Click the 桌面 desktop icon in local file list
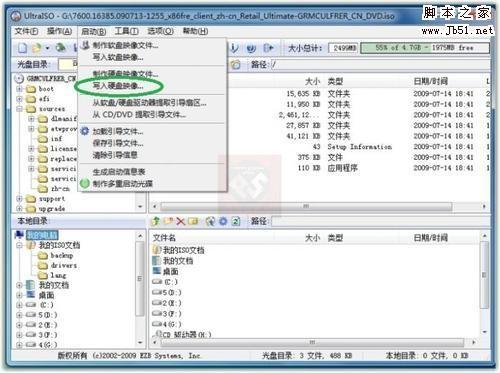This screenshot has width=500, height=373. [x=157, y=271]
